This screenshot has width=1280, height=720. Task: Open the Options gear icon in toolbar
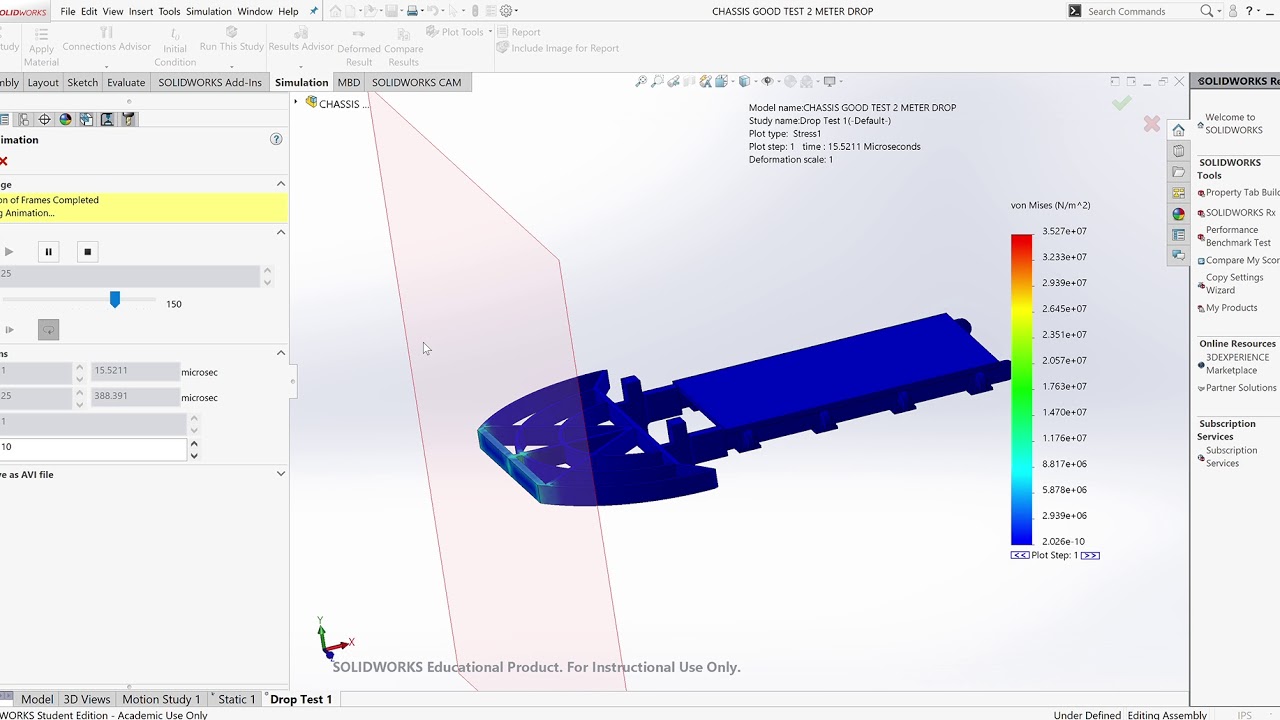pos(506,11)
